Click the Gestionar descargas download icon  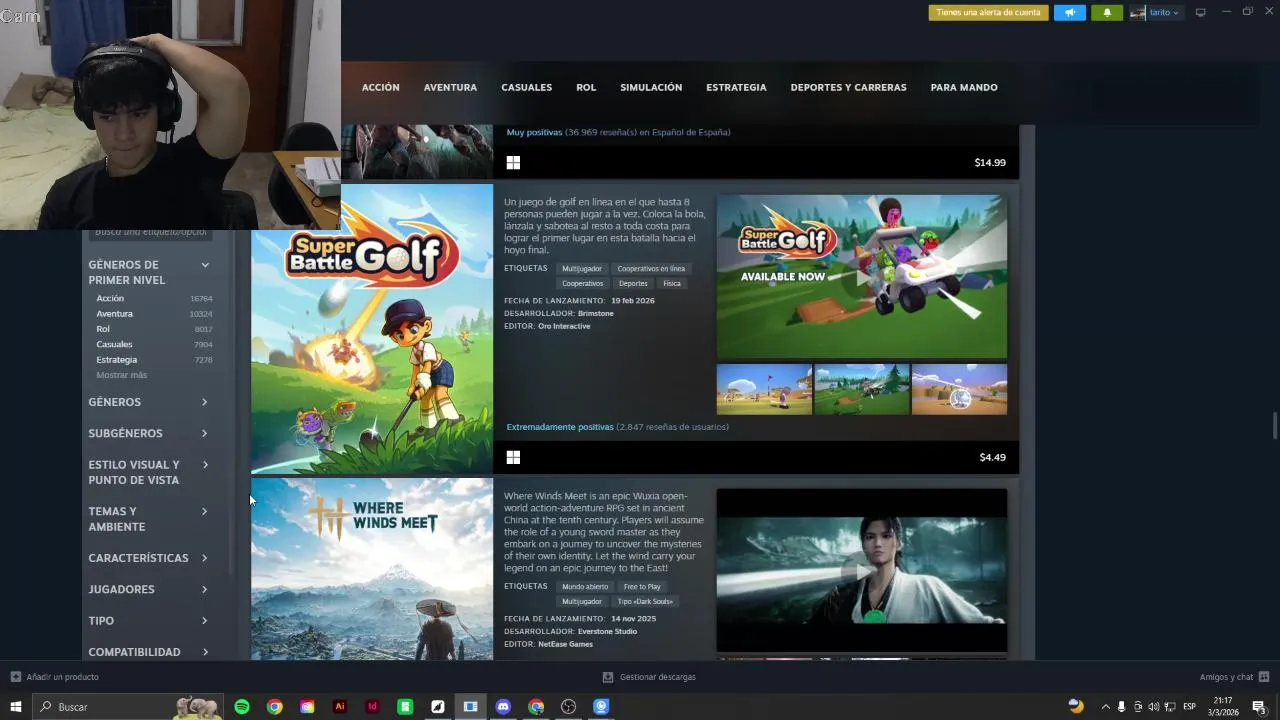[607, 677]
